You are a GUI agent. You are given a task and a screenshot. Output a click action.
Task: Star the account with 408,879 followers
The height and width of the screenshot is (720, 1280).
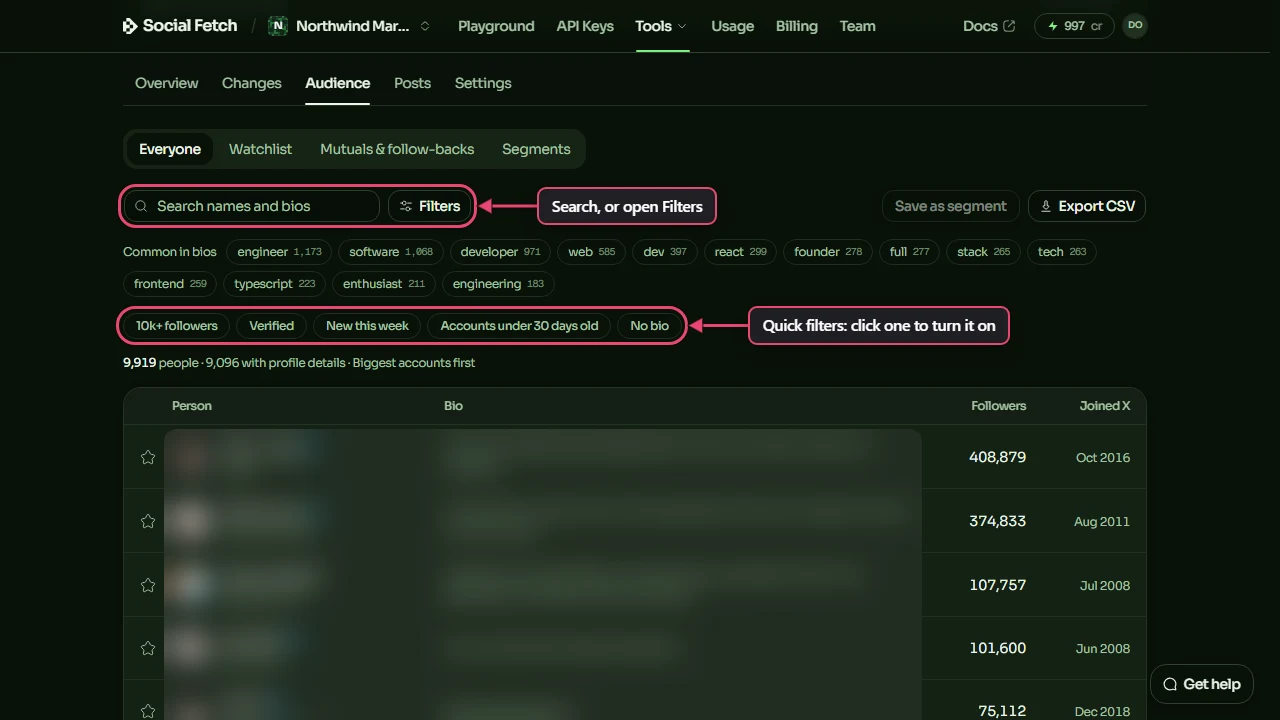coord(148,457)
